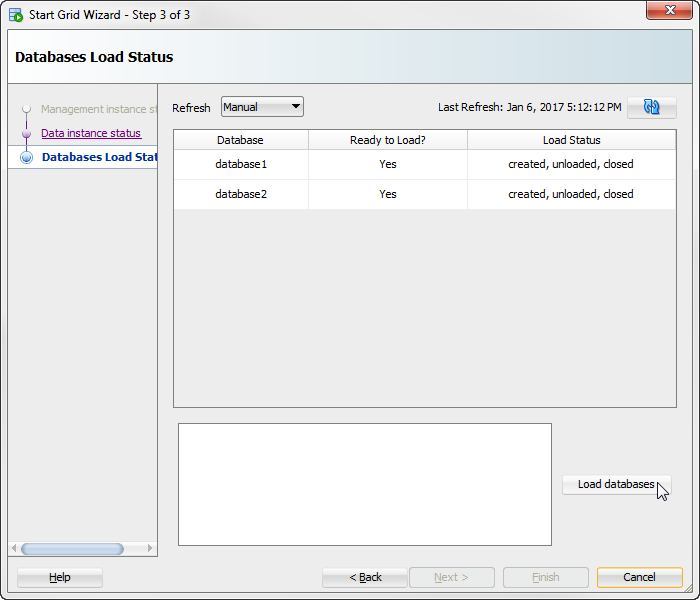Click Yes in the database1 row
Viewport: 700px width, 600px height.
(x=388, y=164)
